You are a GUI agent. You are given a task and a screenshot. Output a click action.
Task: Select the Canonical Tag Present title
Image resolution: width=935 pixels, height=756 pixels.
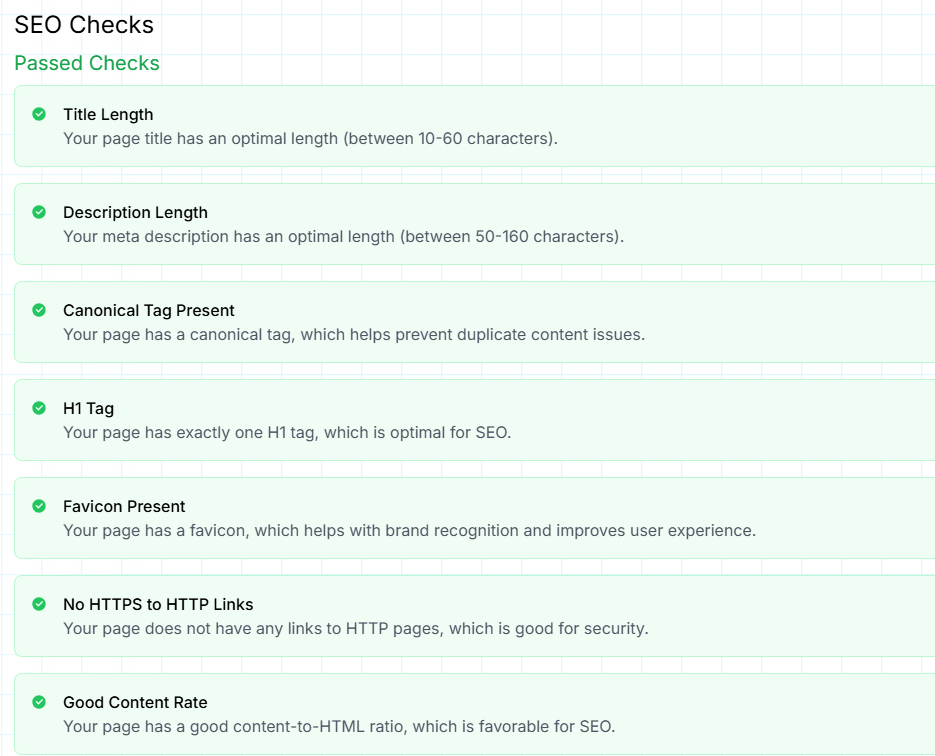pyautogui.click(x=149, y=310)
